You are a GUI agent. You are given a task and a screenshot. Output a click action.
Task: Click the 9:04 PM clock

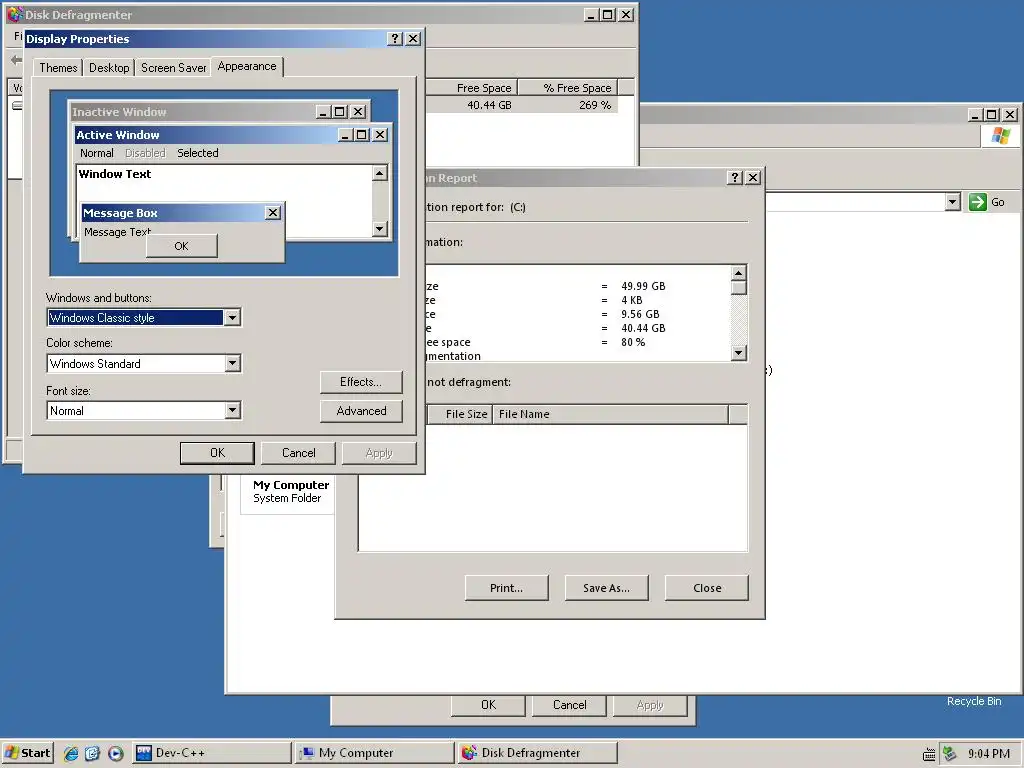[989, 754]
